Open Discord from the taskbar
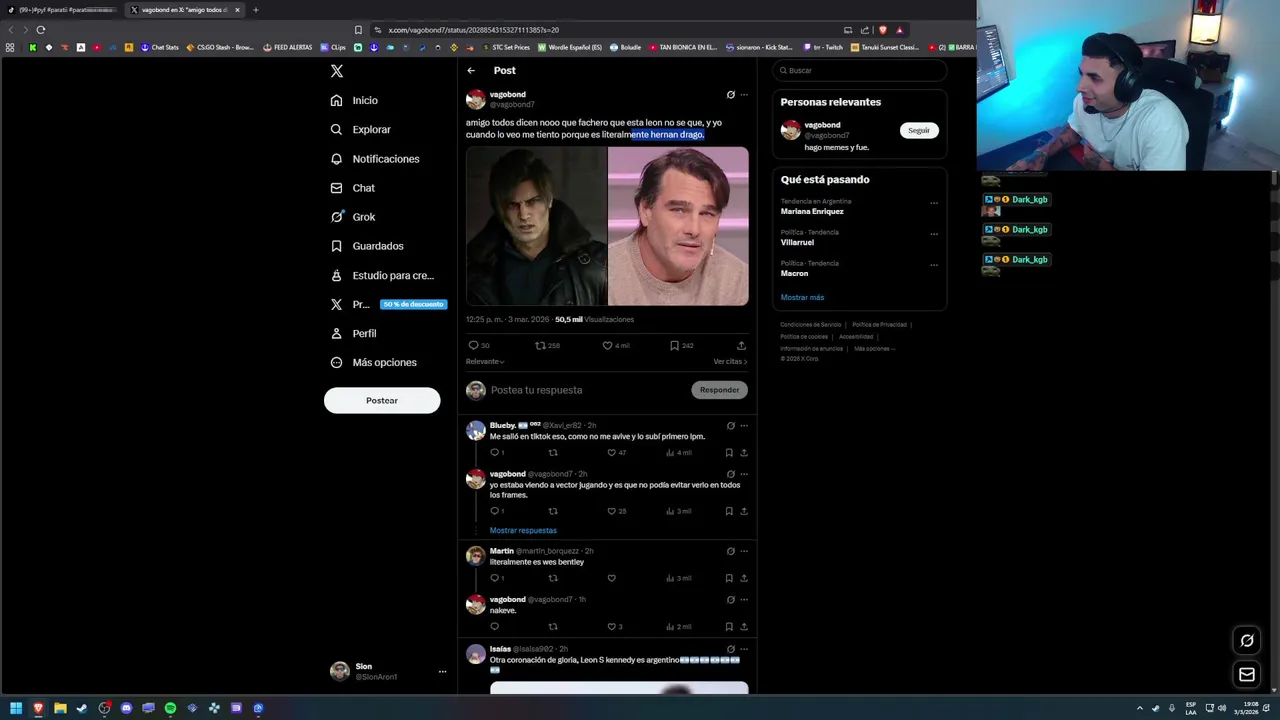Image resolution: width=1280 pixels, height=720 pixels. [x=126, y=708]
